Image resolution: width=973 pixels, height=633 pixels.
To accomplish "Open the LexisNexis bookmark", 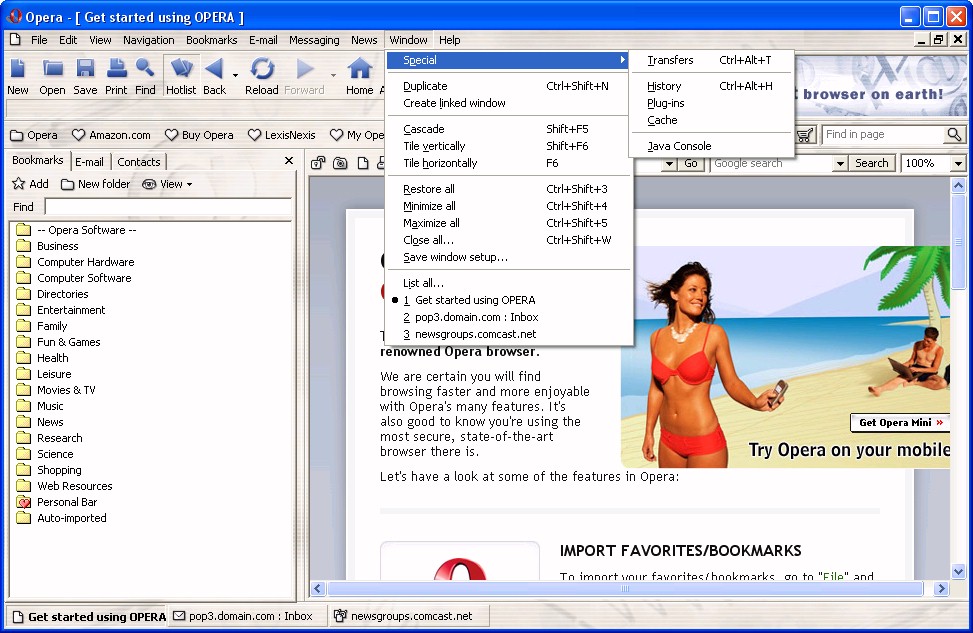I will pyautogui.click(x=281, y=135).
